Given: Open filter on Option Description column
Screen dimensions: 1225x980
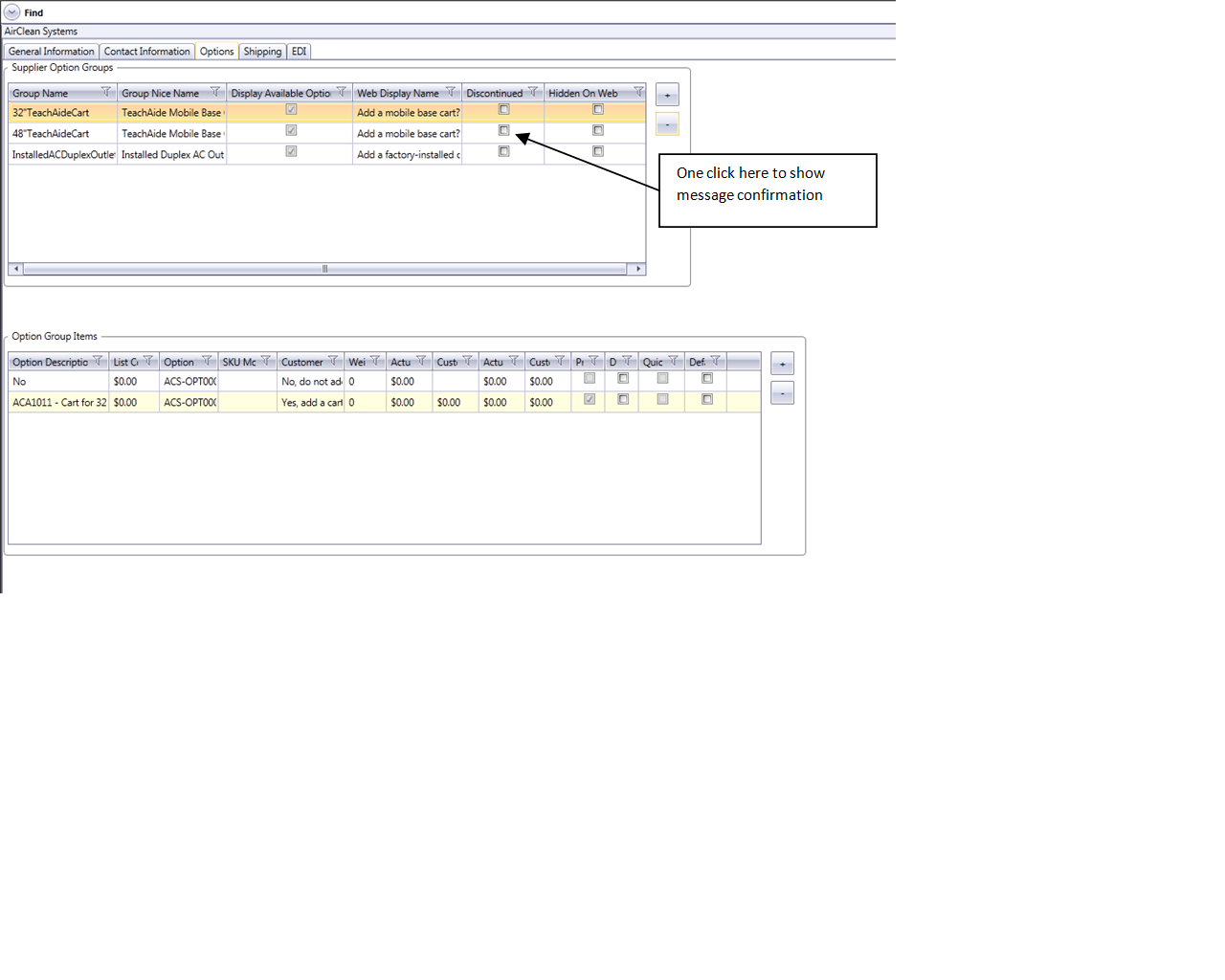Looking at the screenshot, I should point(98,362).
